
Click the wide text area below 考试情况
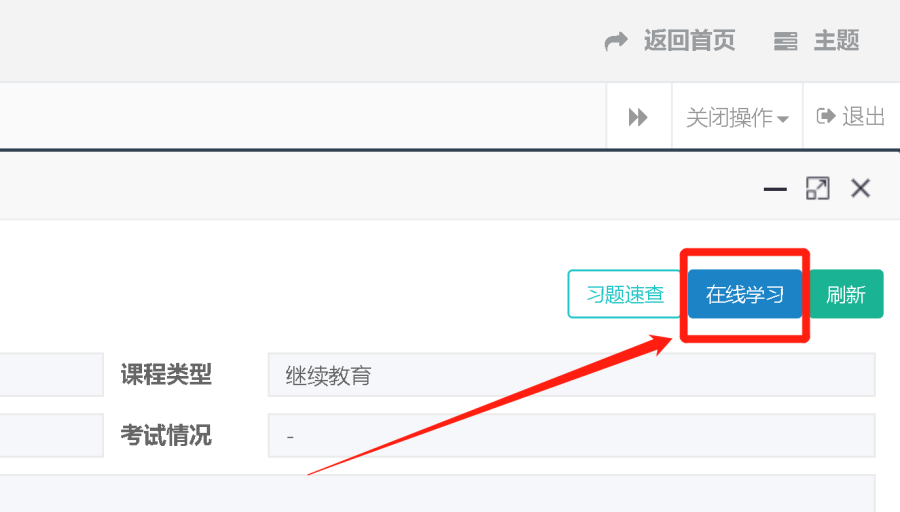pyautogui.click(x=437, y=494)
